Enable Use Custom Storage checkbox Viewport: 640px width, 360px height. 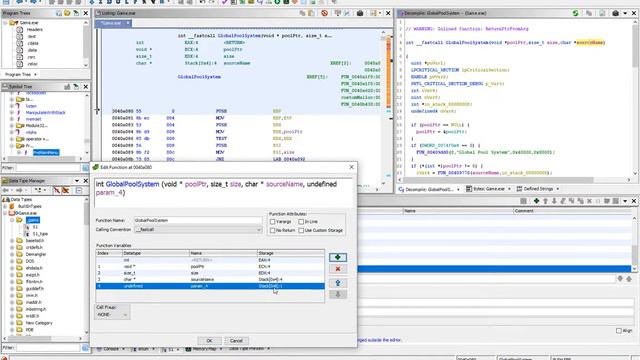(x=301, y=231)
